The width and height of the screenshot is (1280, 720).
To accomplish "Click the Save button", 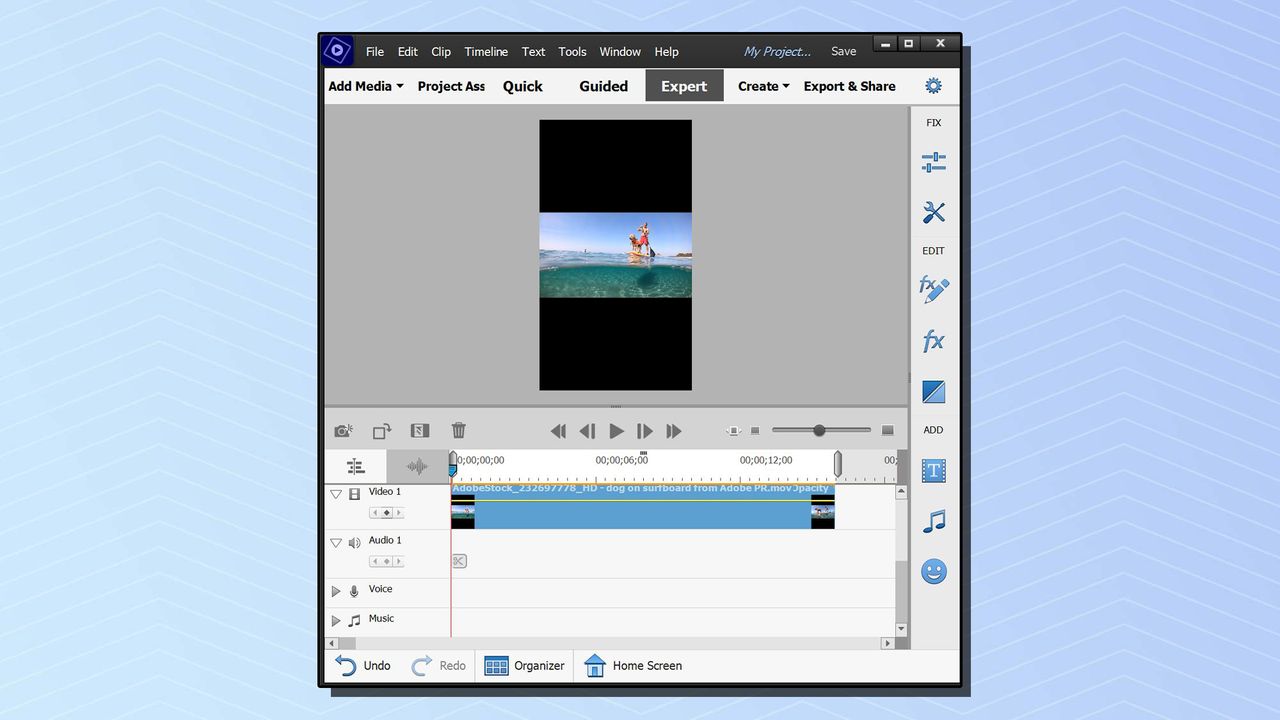I will (844, 52).
